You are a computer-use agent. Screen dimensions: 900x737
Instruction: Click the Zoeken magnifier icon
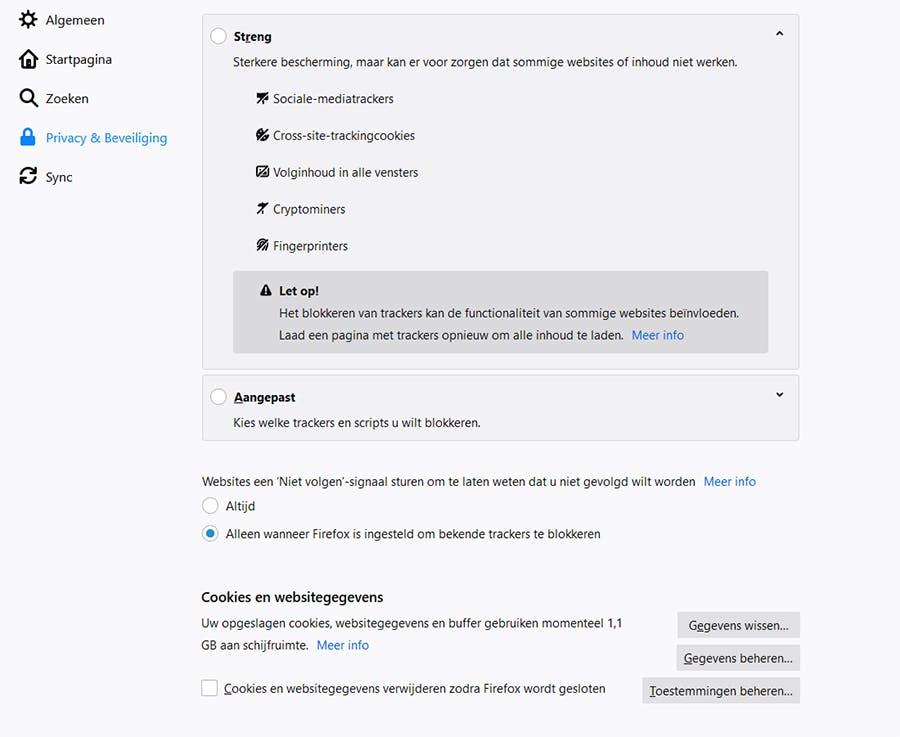[28, 98]
